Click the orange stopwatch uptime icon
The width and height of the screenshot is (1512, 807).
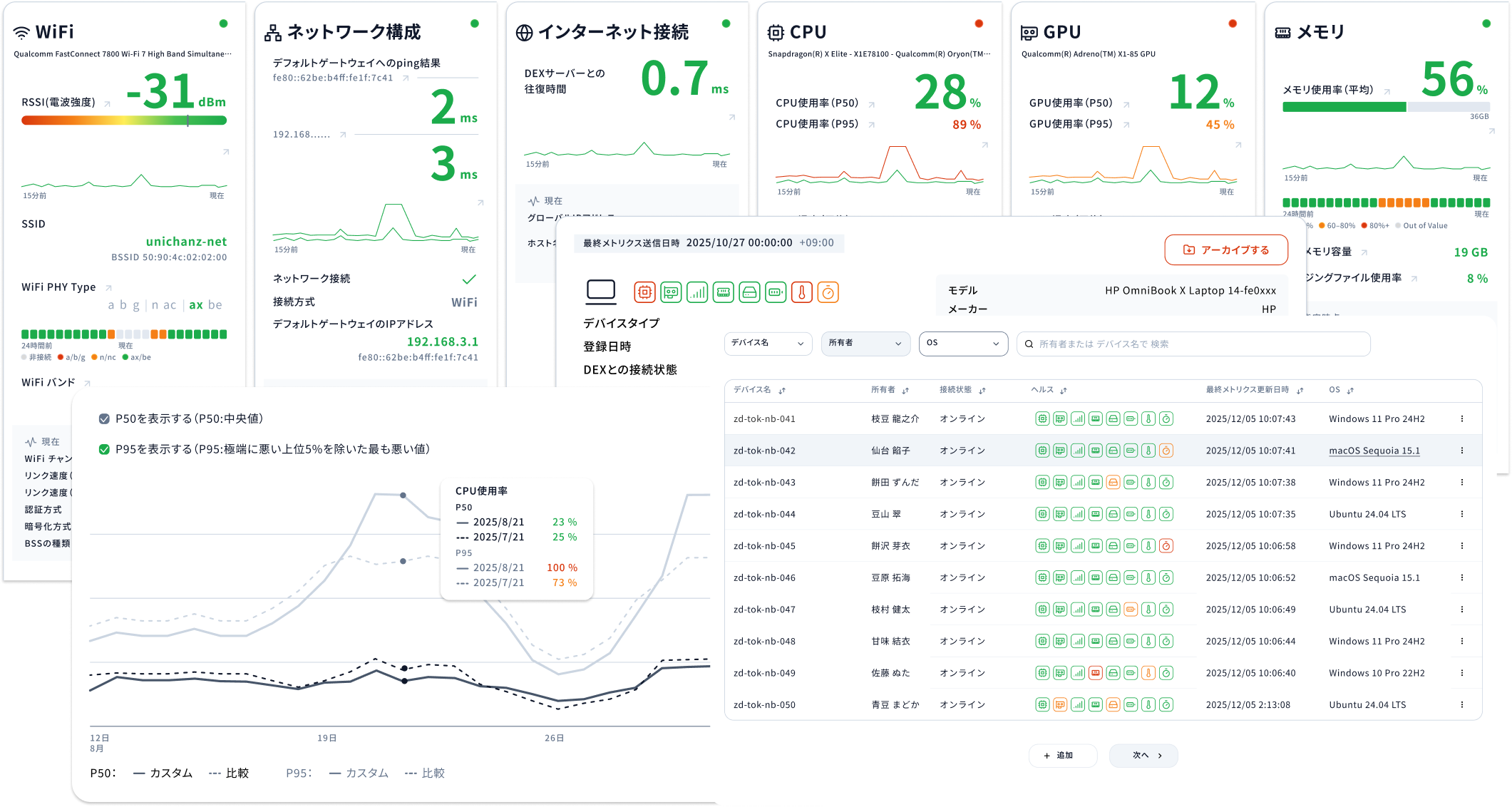pos(828,292)
